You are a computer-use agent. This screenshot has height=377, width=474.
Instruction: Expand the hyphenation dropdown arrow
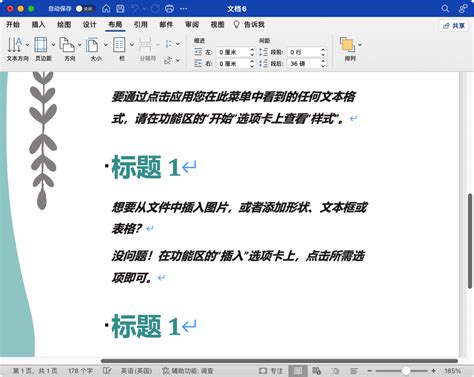click(x=178, y=60)
